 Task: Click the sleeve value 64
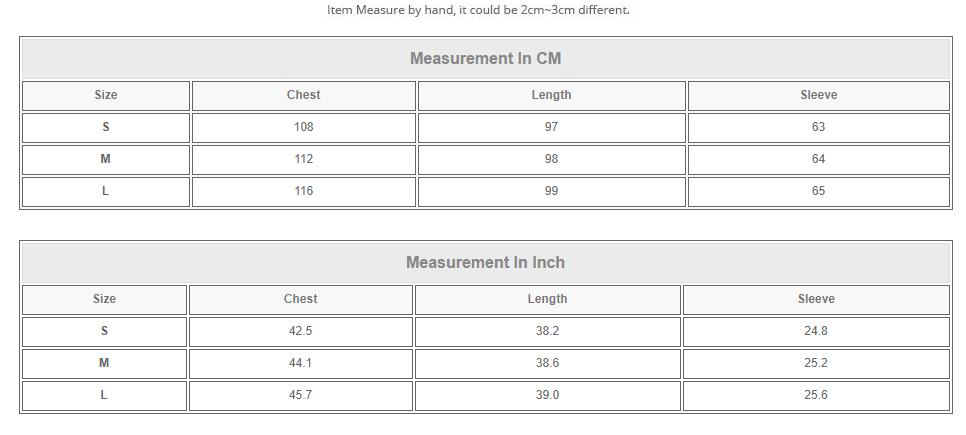tap(818, 159)
